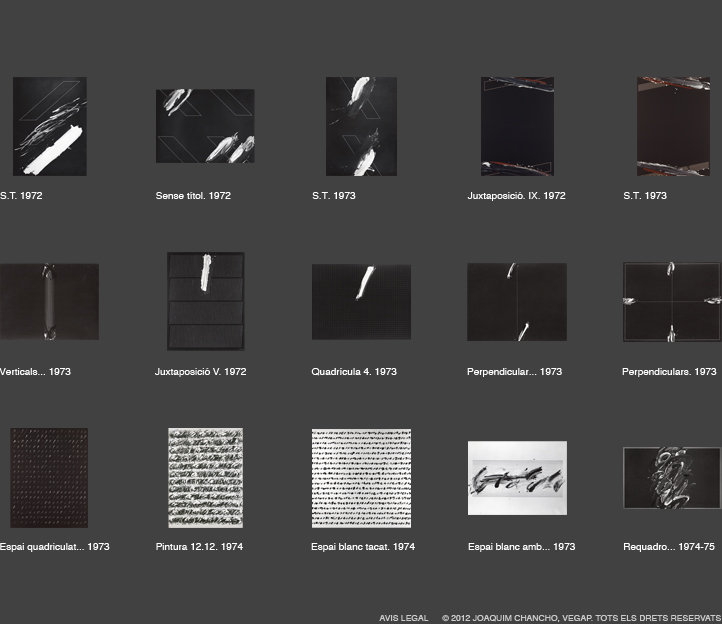Click the Espai blanc tacat. 1974 caption
Viewport: 722px width, 624px height.
click(363, 547)
